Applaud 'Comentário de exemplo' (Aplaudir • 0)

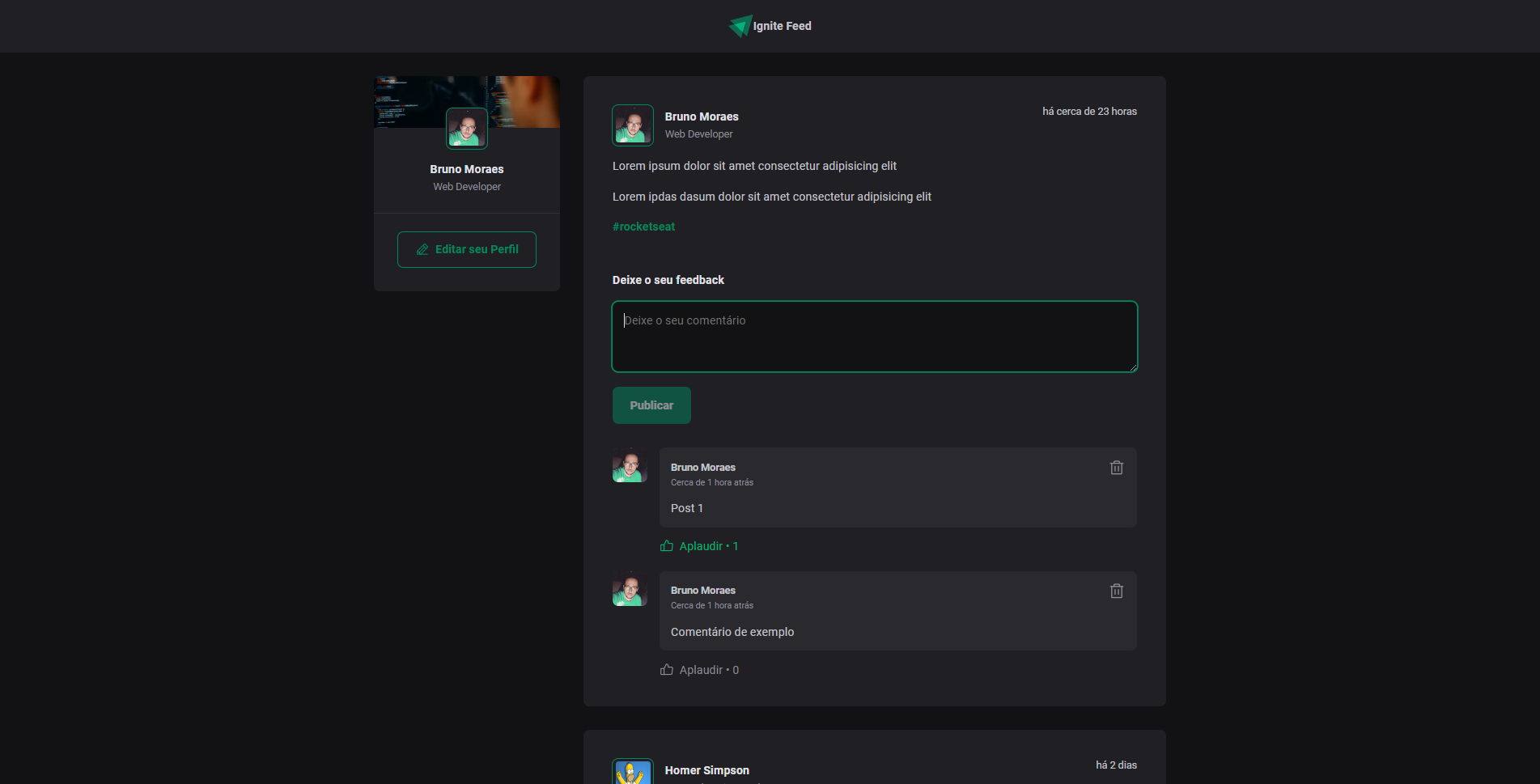point(699,670)
